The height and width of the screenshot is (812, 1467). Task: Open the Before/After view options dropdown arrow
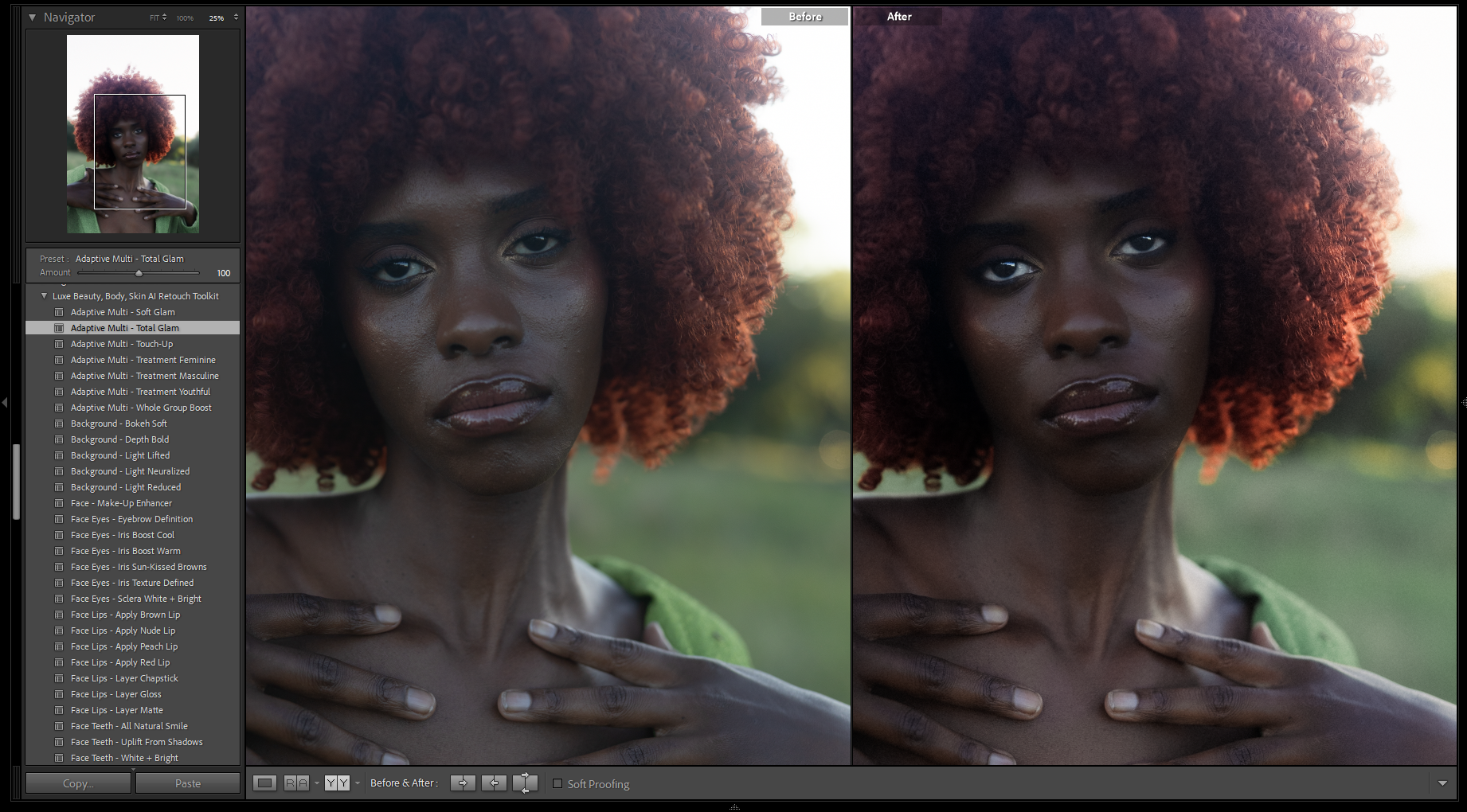358,783
